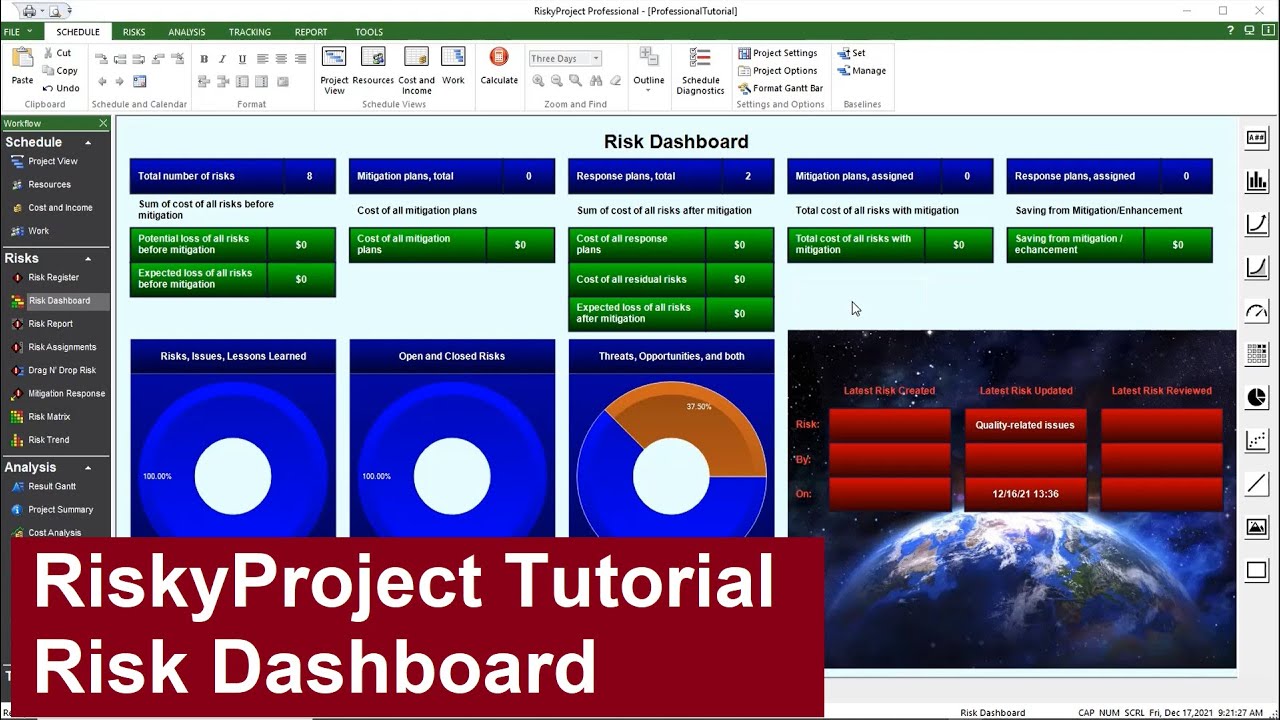
Task: Click the print icon in quick access toolbar
Action: coord(29,11)
